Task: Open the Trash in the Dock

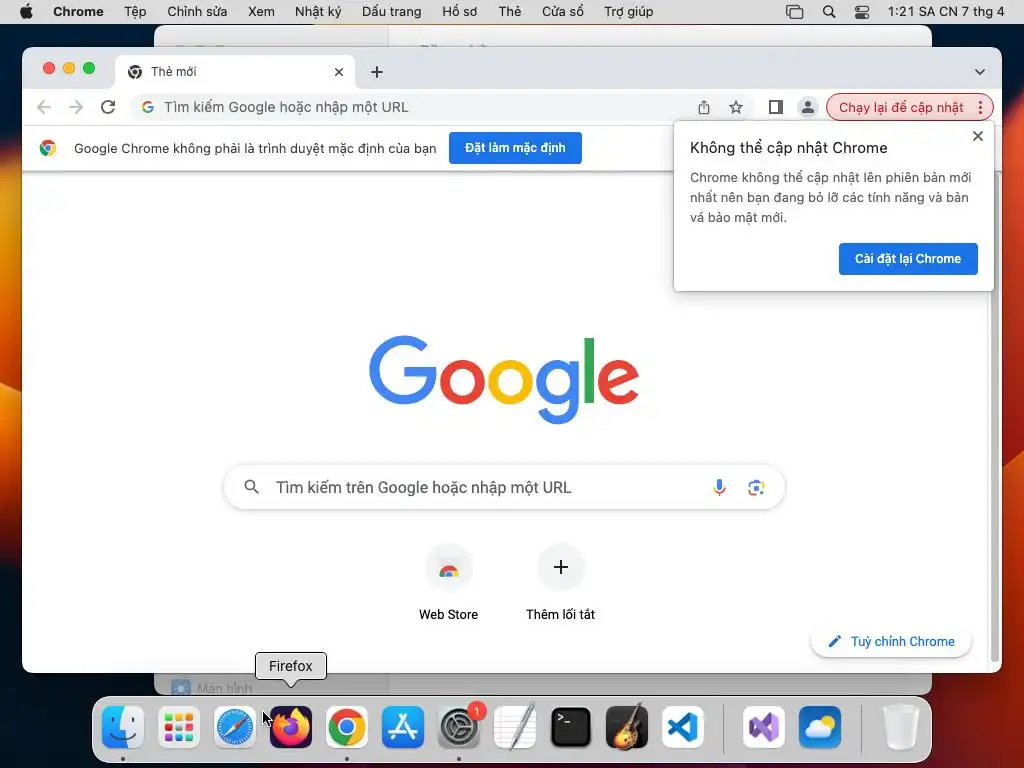Action: 901,727
